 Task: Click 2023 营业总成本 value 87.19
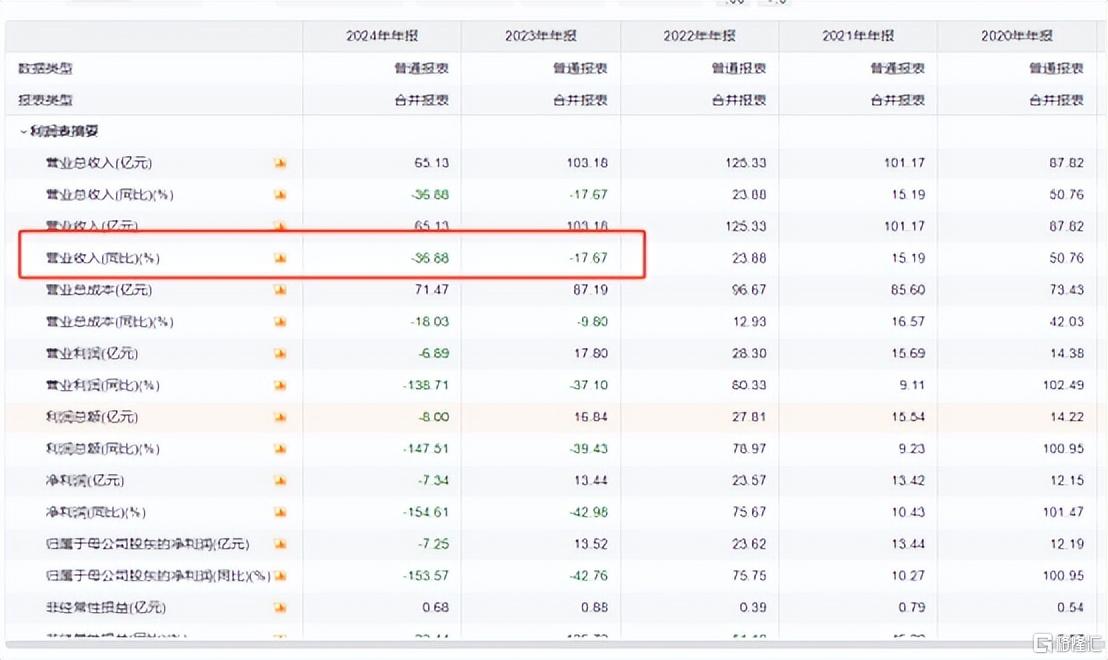[591, 290]
